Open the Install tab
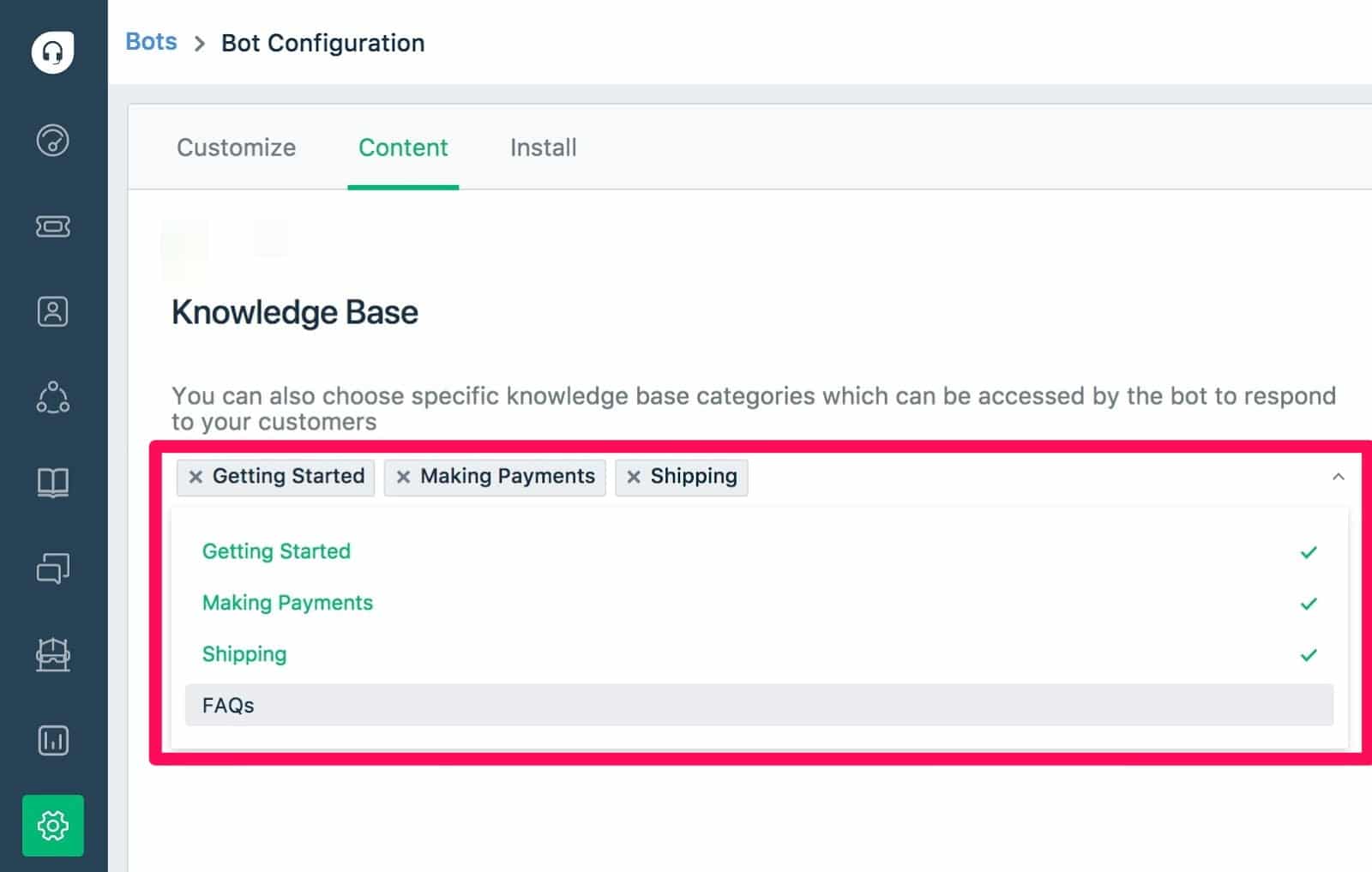This screenshot has width=1372, height=872. [x=542, y=147]
